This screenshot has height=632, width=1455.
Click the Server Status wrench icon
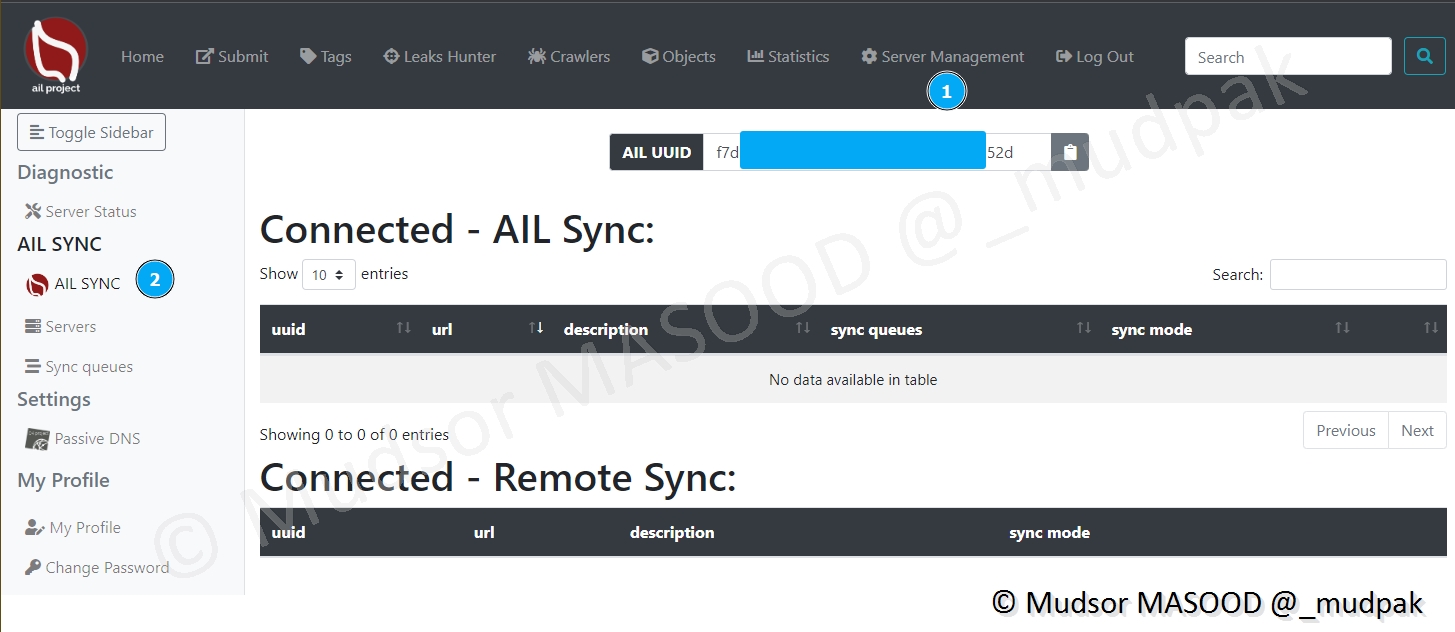pos(33,212)
